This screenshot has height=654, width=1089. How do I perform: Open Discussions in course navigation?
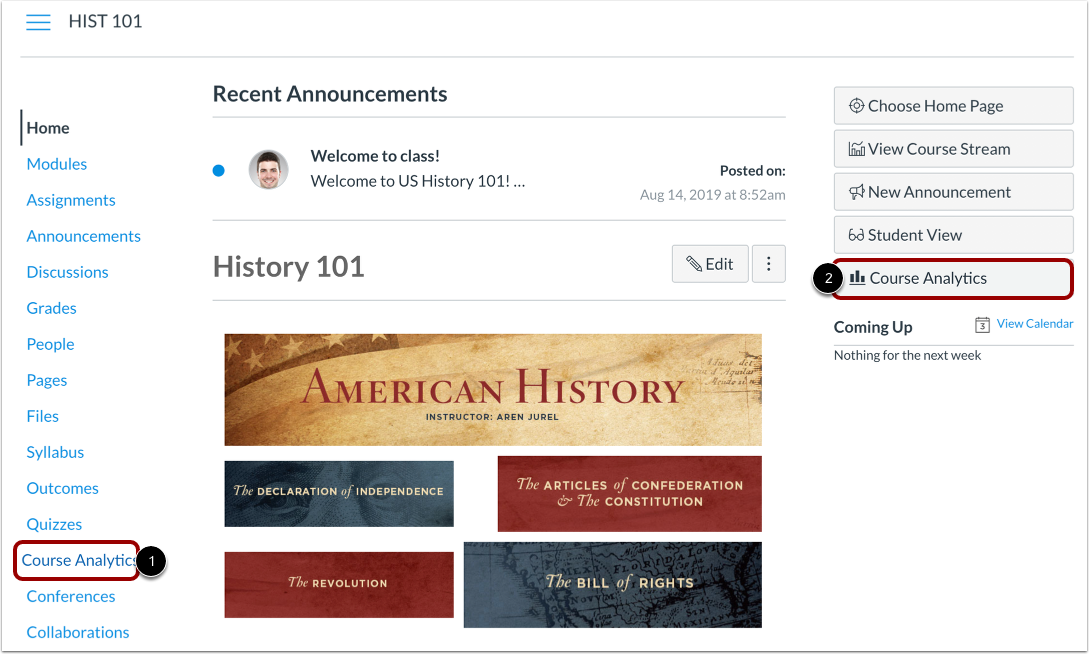(x=67, y=272)
